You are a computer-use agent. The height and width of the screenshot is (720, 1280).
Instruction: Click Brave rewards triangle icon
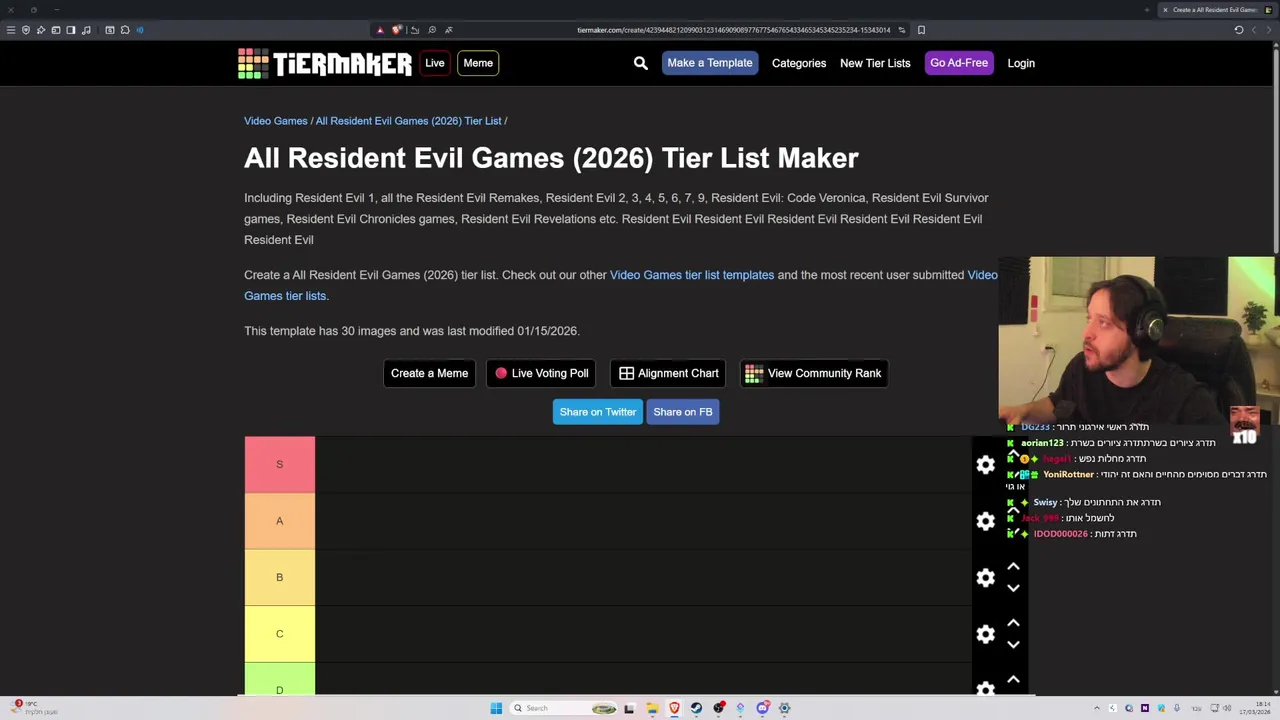pyautogui.click(x=380, y=30)
